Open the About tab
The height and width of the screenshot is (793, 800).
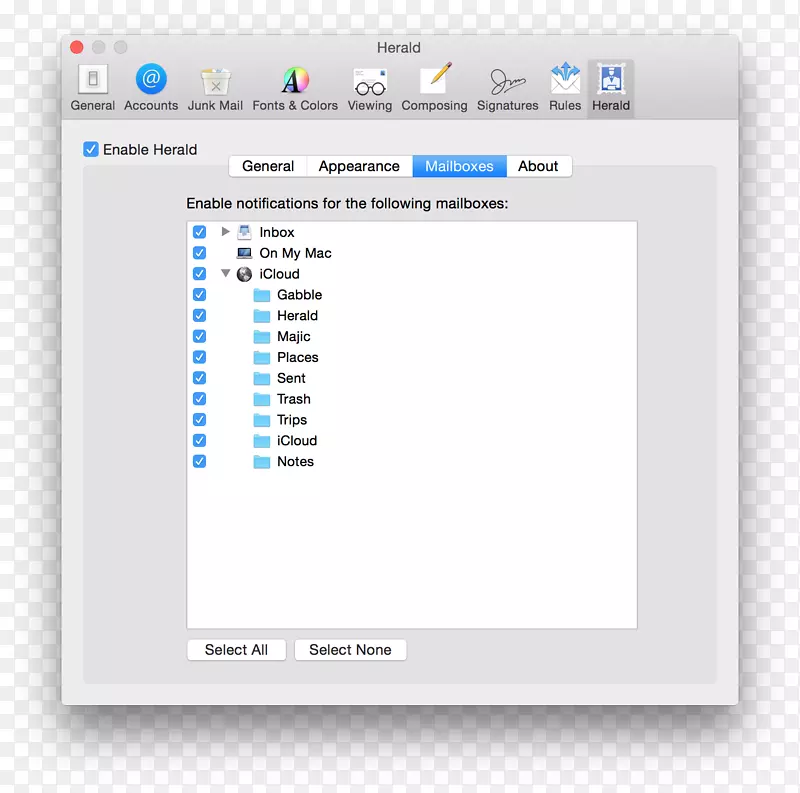coord(538,166)
